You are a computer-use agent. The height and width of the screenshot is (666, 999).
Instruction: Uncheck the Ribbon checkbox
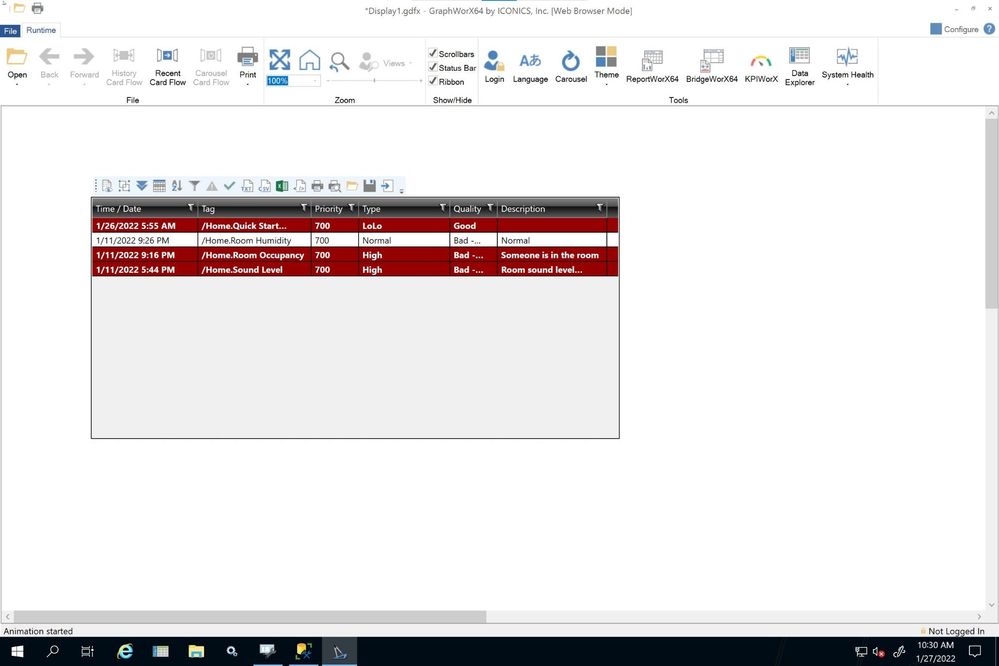433,82
